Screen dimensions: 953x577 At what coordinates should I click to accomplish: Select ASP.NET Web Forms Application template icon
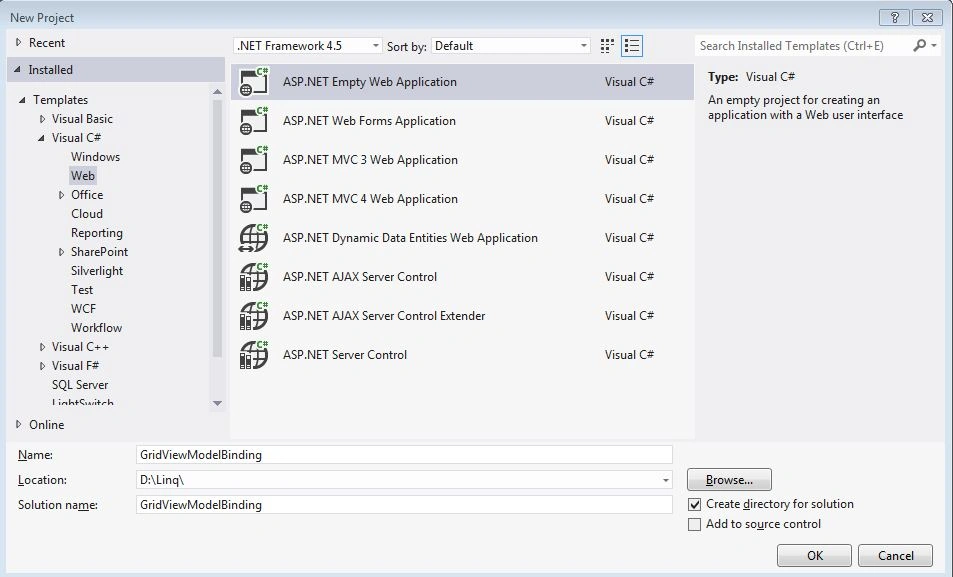254,121
